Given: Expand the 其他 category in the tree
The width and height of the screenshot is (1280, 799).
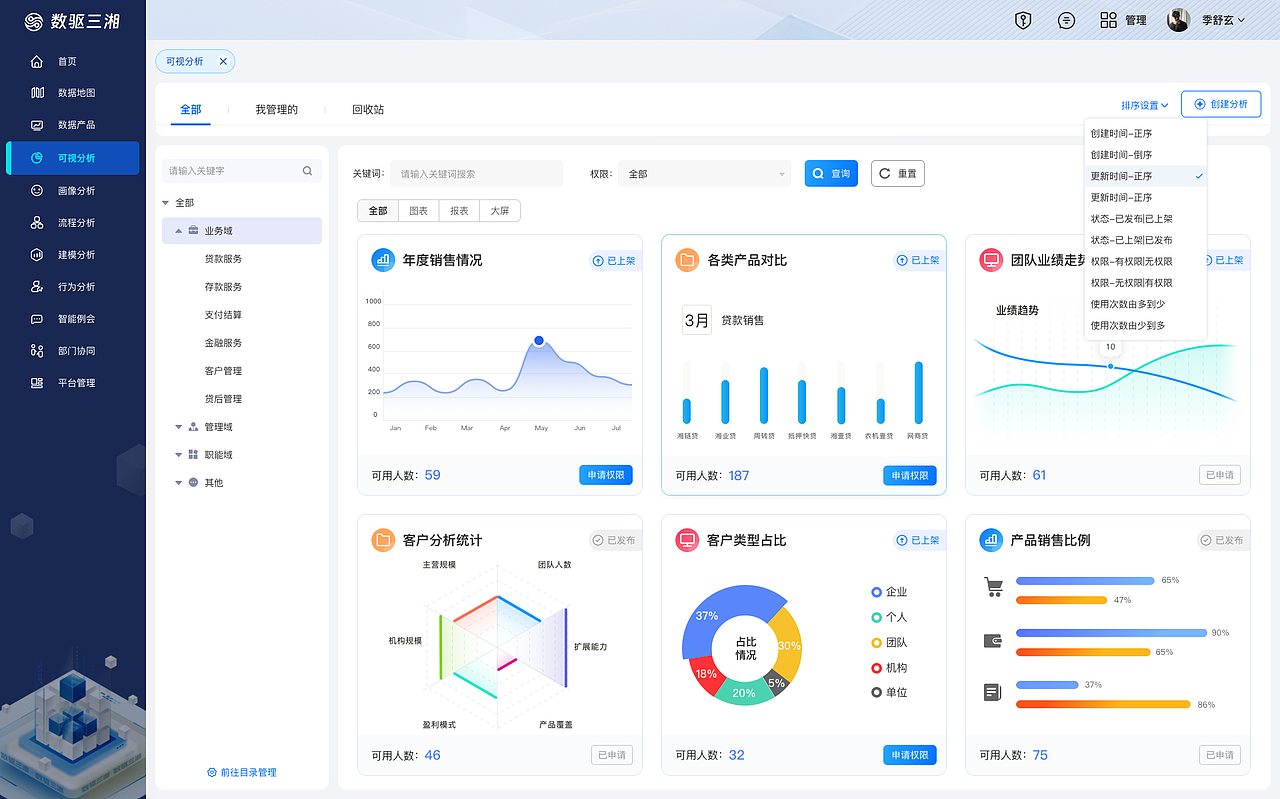Looking at the screenshot, I should 179,482.
